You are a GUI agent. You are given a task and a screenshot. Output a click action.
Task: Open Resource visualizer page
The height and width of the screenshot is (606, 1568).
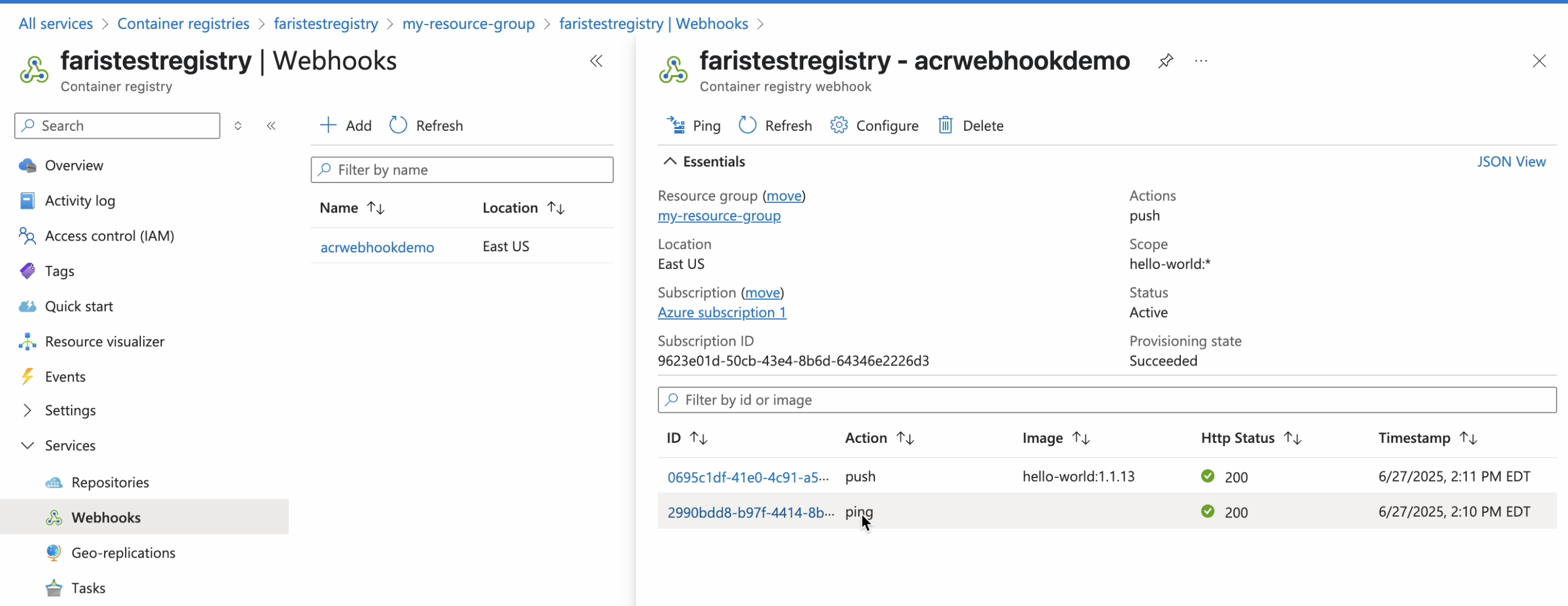104,342
